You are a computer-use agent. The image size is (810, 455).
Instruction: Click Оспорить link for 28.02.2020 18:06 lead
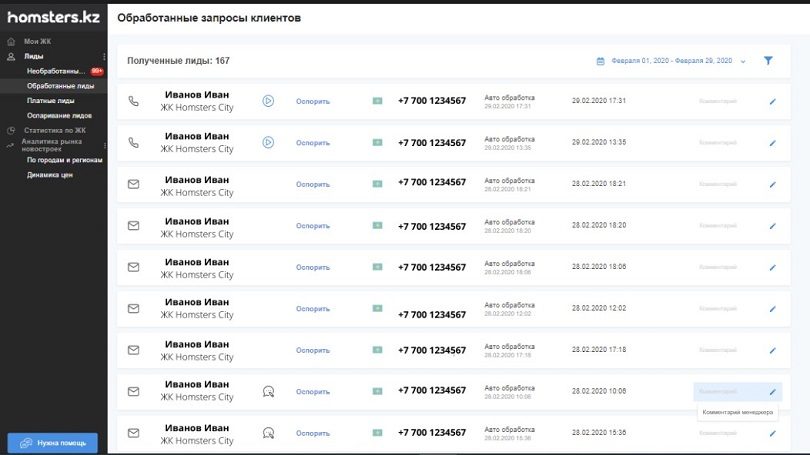click(x=313, y=268)
